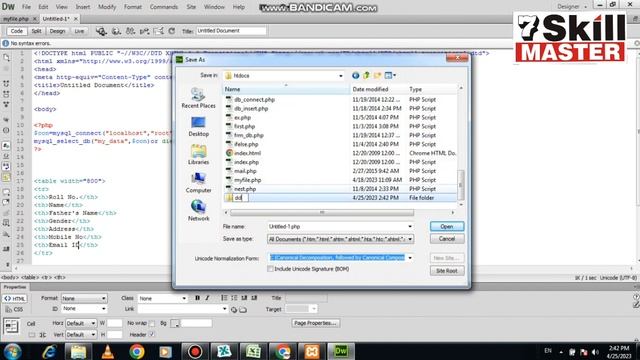Go back to last visited folder

[356, 76]
